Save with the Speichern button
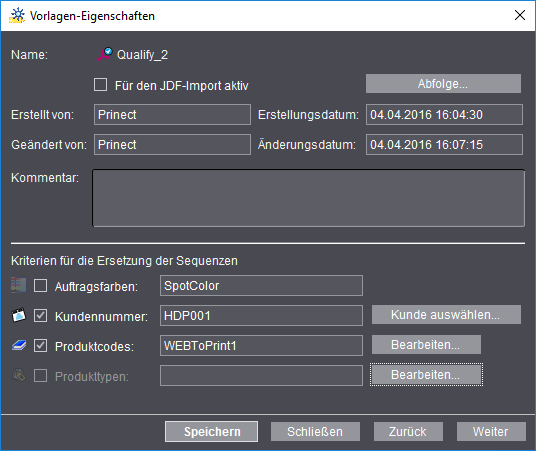The height and width of the screenshot is (451, 536). pyautogui.click(x=212, y=432)
